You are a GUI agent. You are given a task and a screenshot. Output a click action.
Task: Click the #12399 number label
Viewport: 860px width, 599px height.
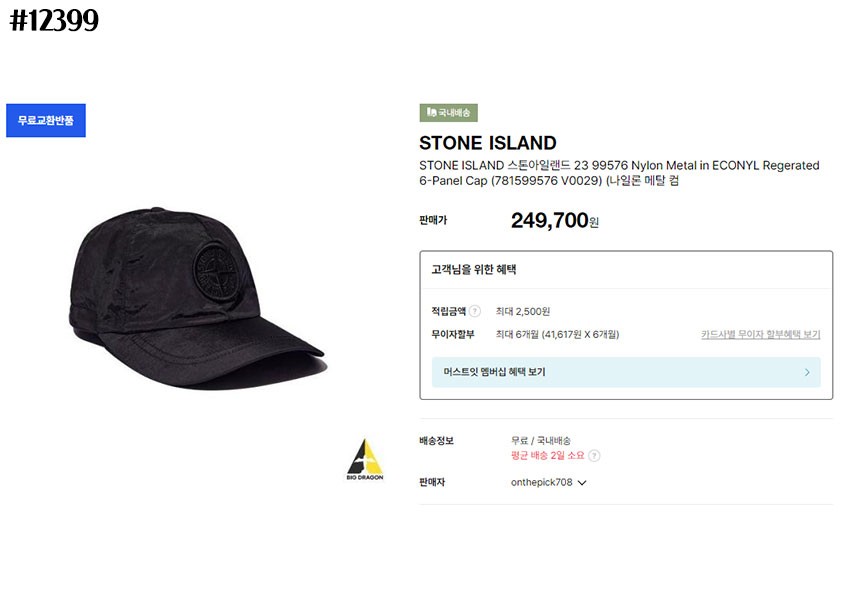54,21
